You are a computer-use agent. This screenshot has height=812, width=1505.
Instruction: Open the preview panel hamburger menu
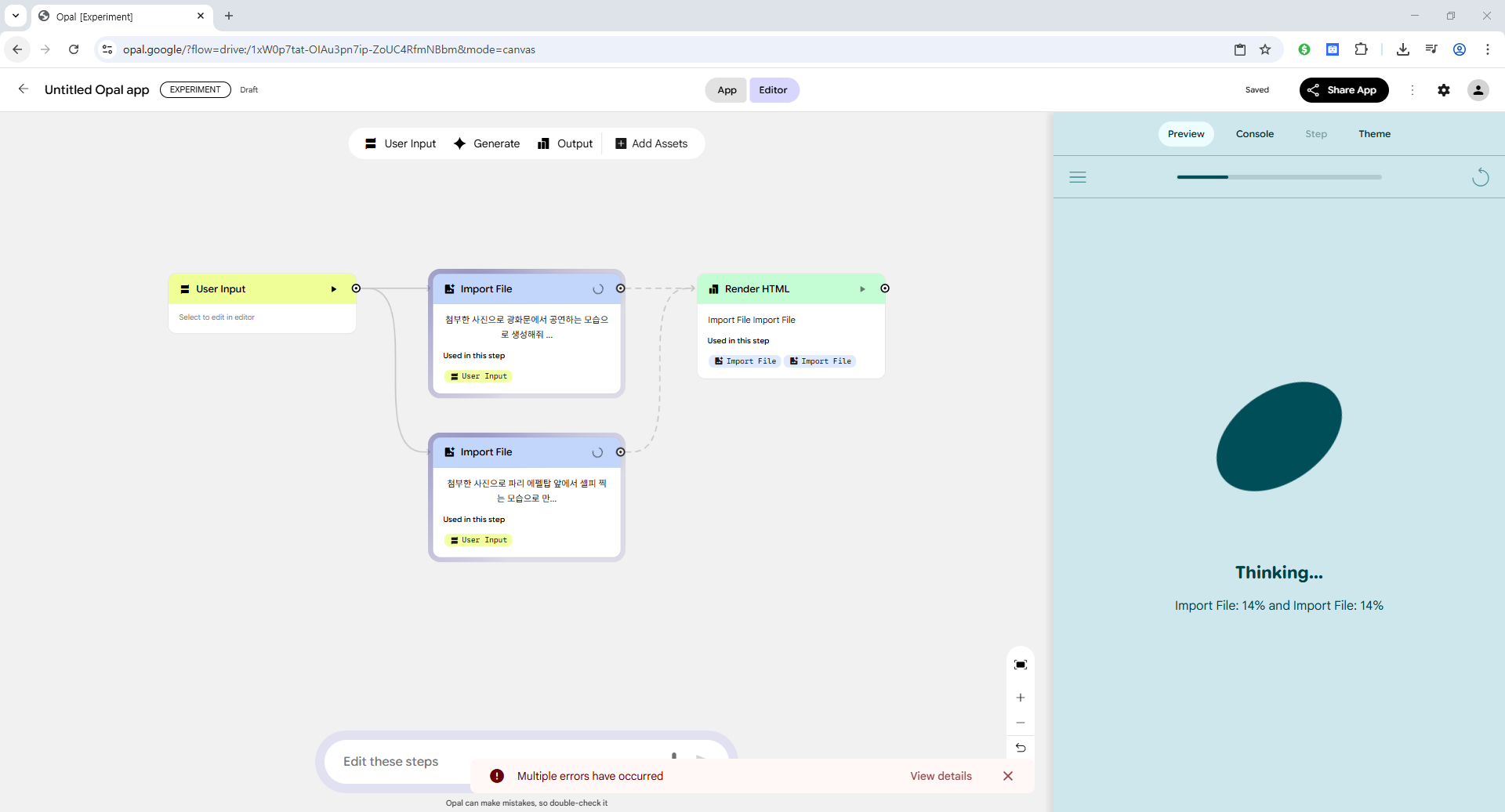pos(1078,177)
